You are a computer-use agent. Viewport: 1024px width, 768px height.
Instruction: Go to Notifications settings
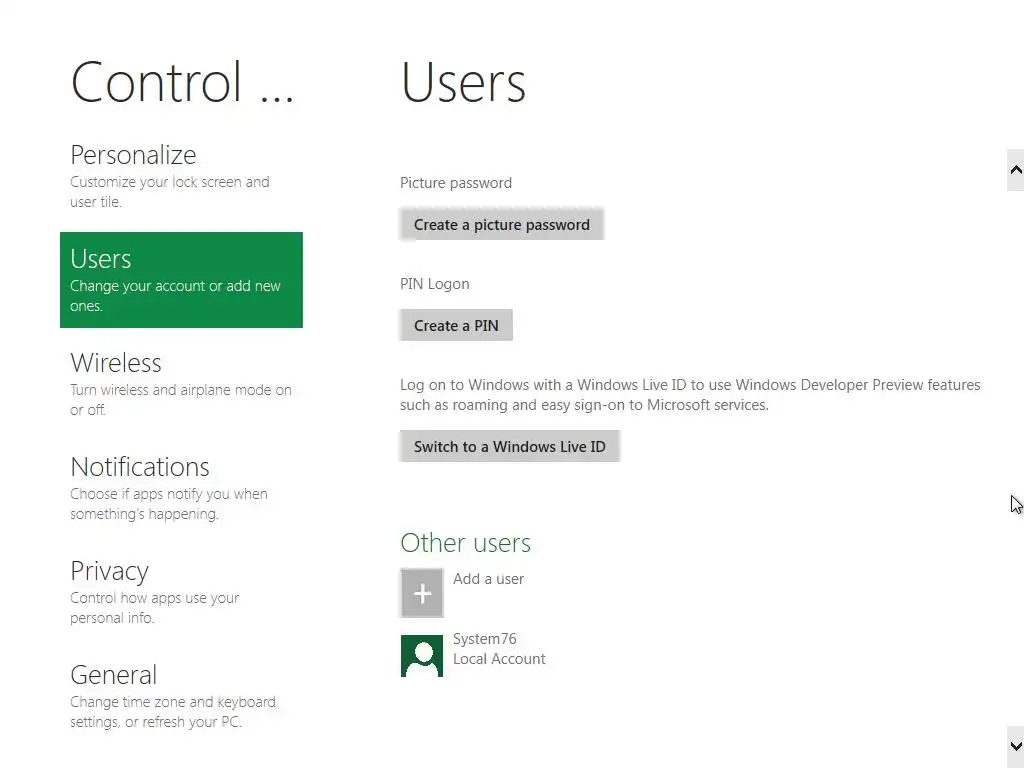tap(181, 487)
